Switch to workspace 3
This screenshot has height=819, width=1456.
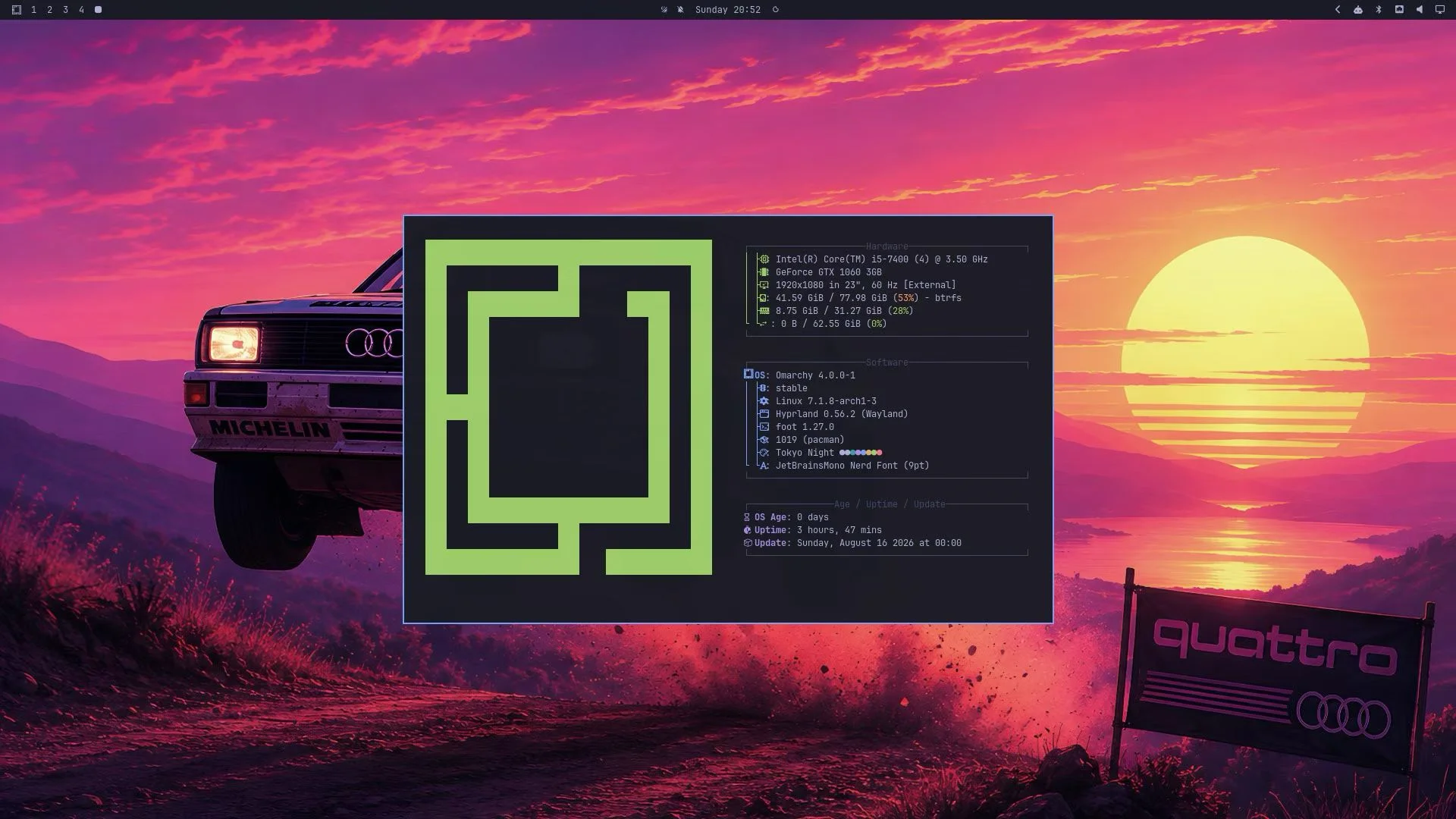pos(65,10)
